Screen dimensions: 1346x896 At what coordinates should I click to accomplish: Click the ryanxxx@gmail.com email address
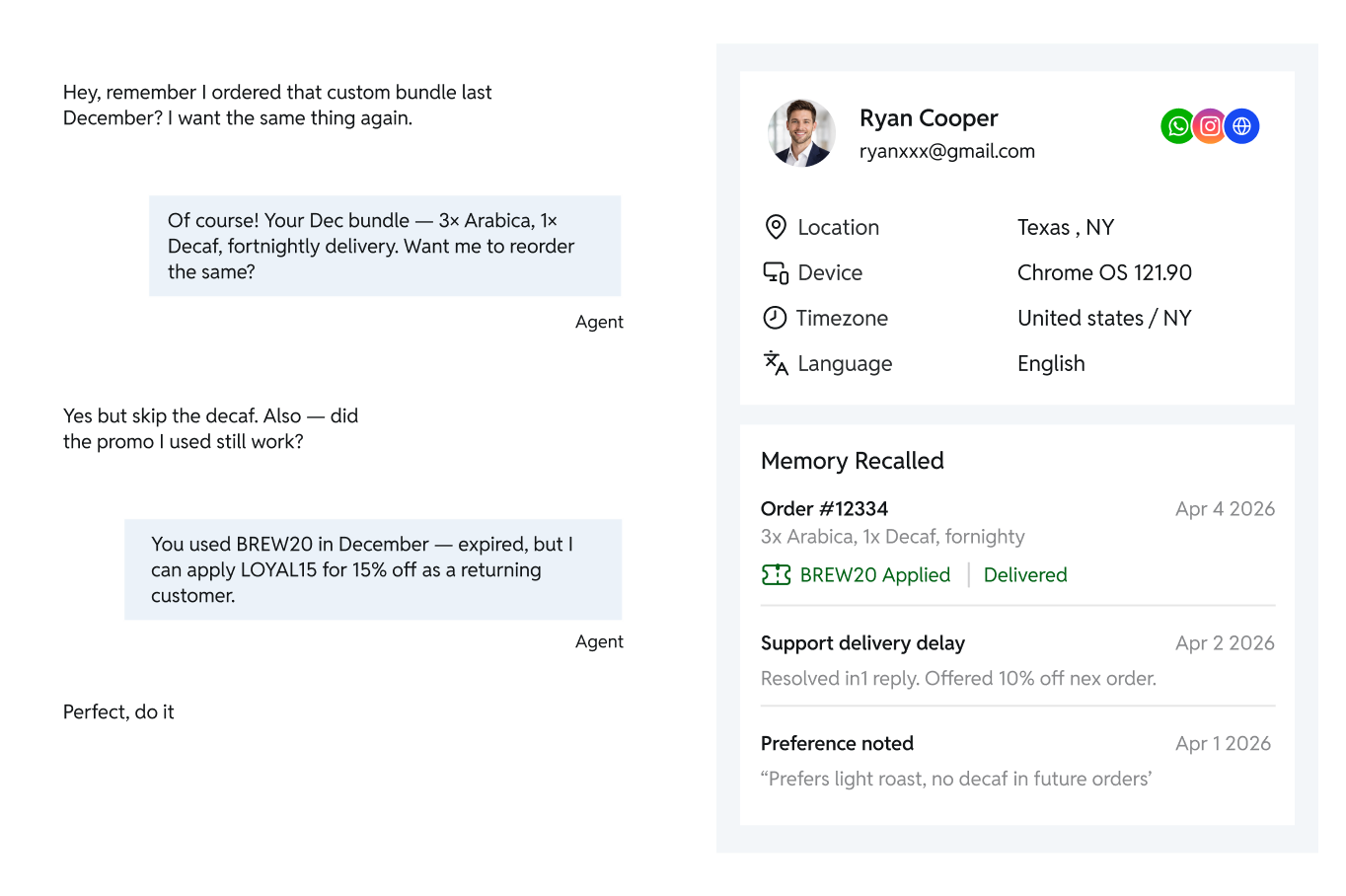coord(946,151)
